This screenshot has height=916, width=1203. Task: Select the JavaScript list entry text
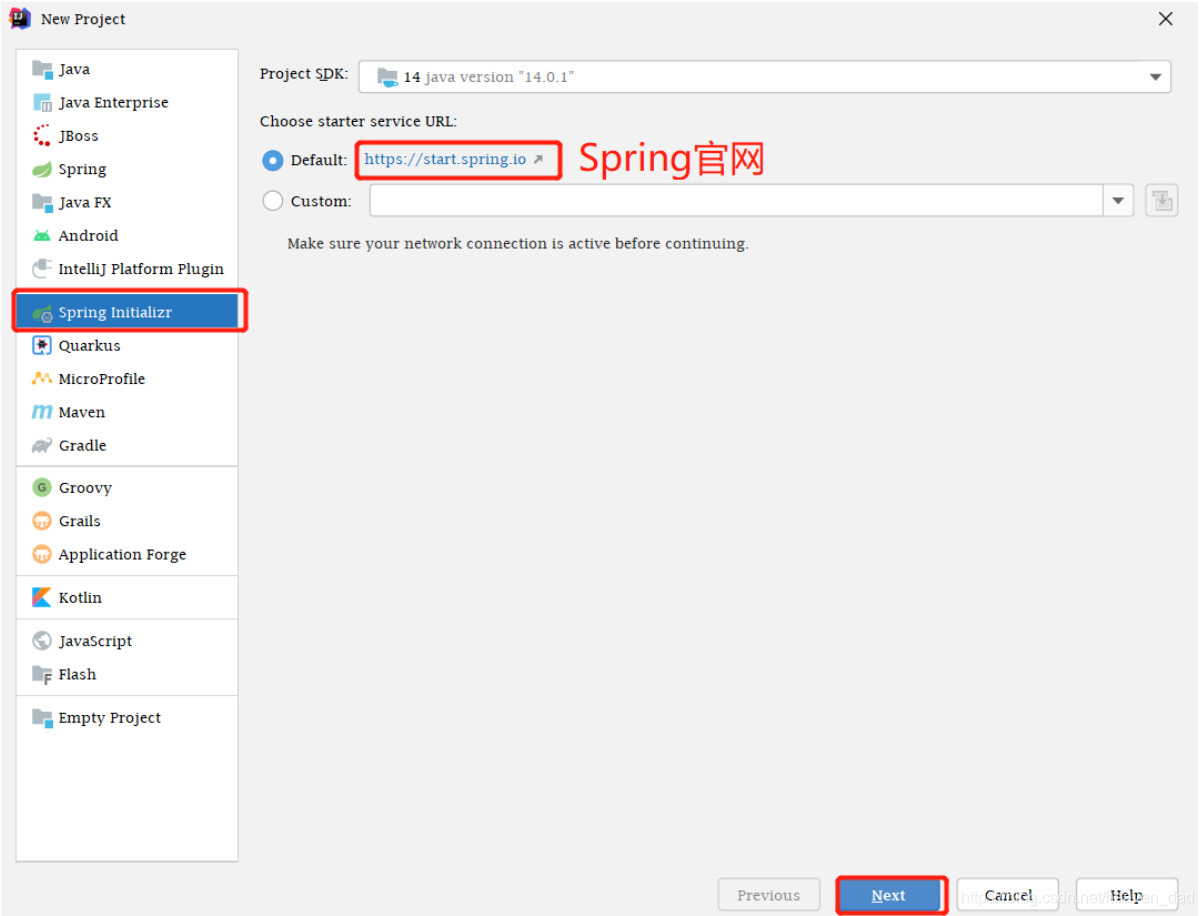(x=95, y=641)
